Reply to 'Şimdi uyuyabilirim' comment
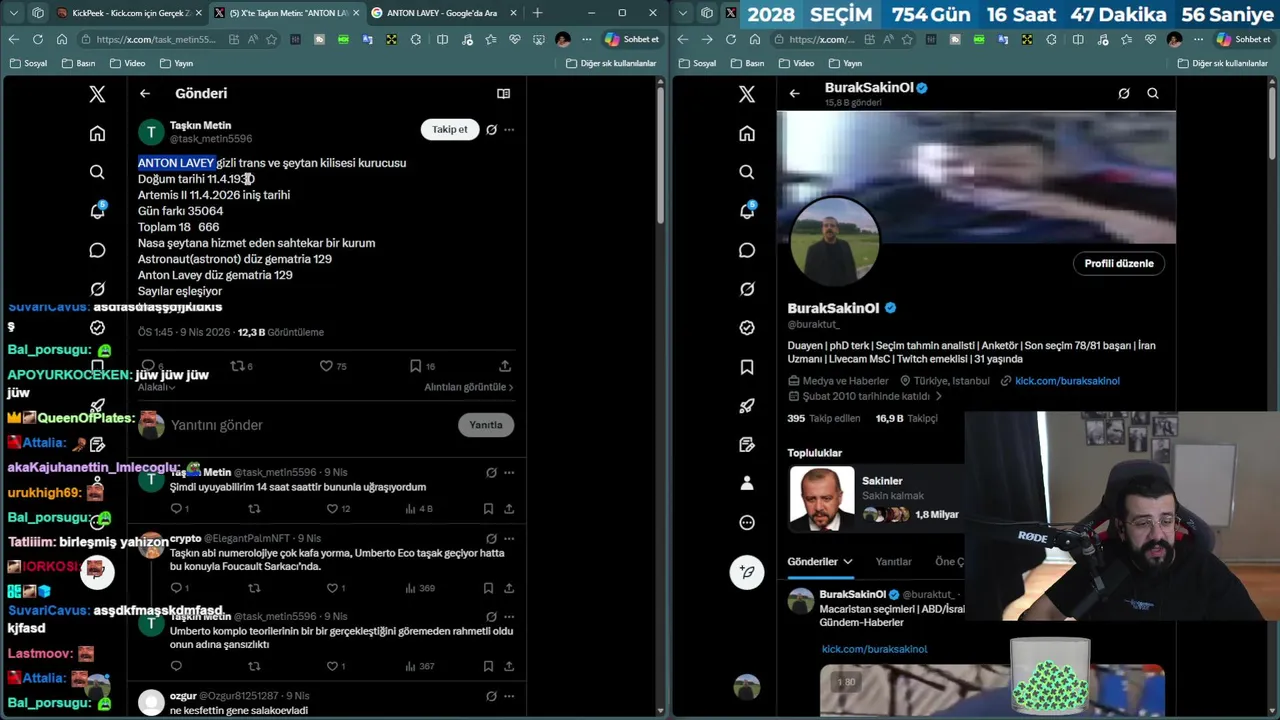Viewport: 1280px width, 720px height. point(178,508)
